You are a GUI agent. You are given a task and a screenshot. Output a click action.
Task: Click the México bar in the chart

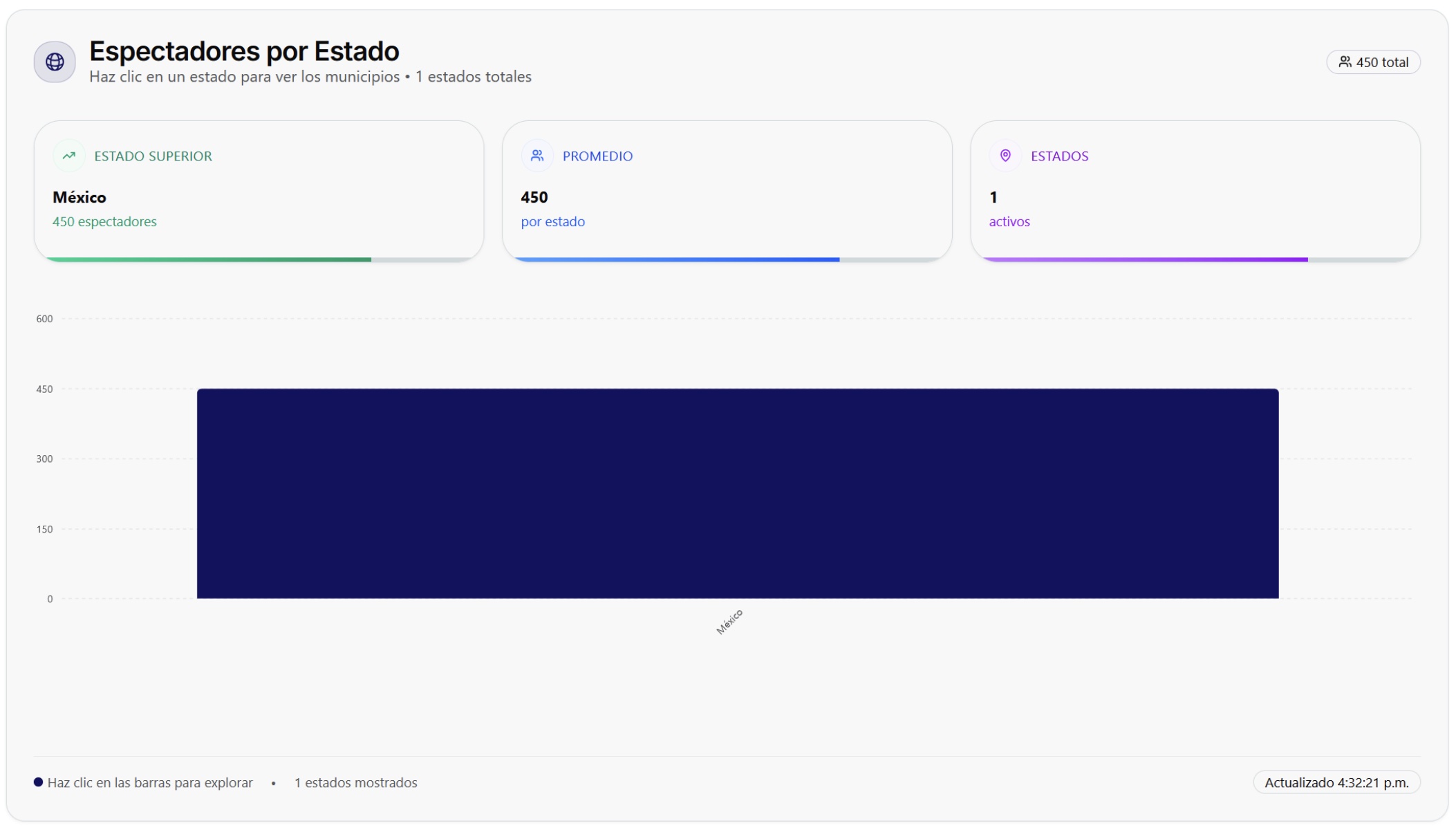(x=737, y=493)
